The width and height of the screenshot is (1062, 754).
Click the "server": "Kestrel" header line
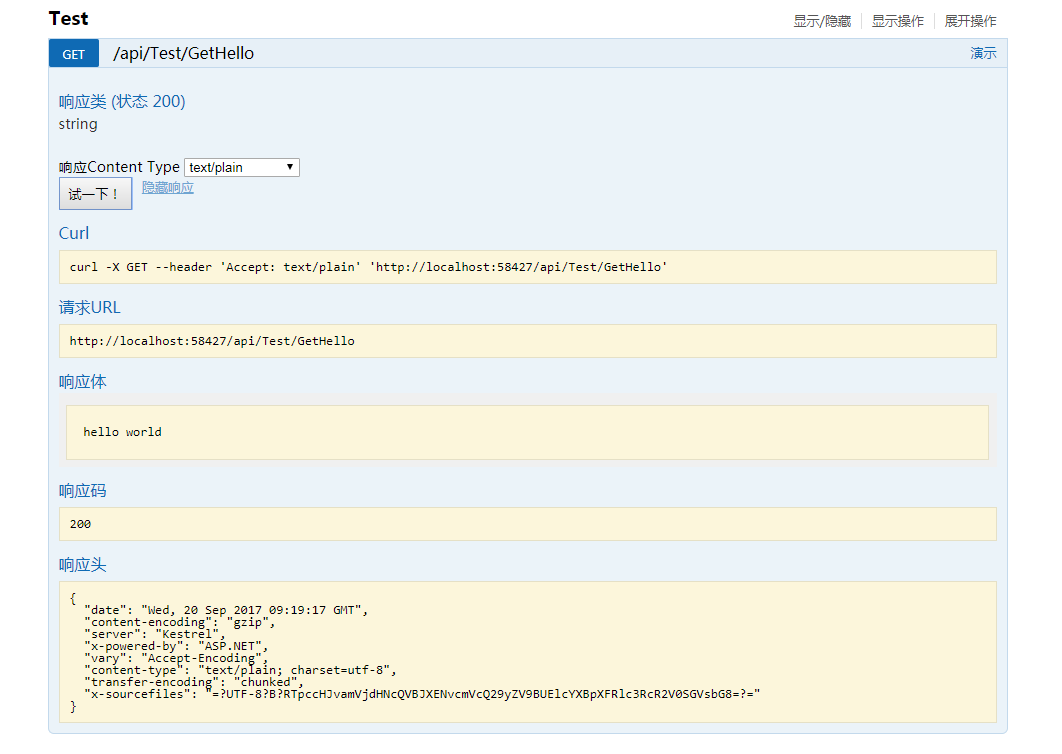point(154,634)
